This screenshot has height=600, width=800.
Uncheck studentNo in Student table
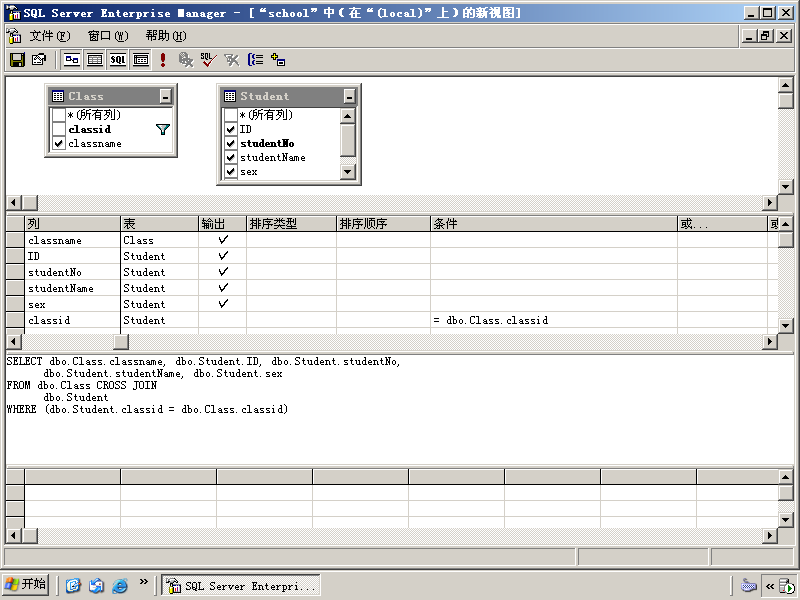[x=231, y=143]
